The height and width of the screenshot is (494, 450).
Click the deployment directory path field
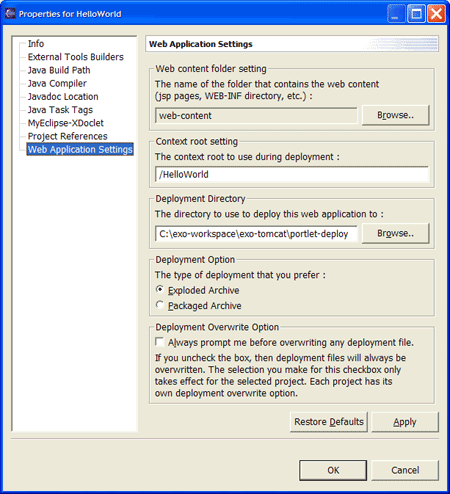coord(256,234)
